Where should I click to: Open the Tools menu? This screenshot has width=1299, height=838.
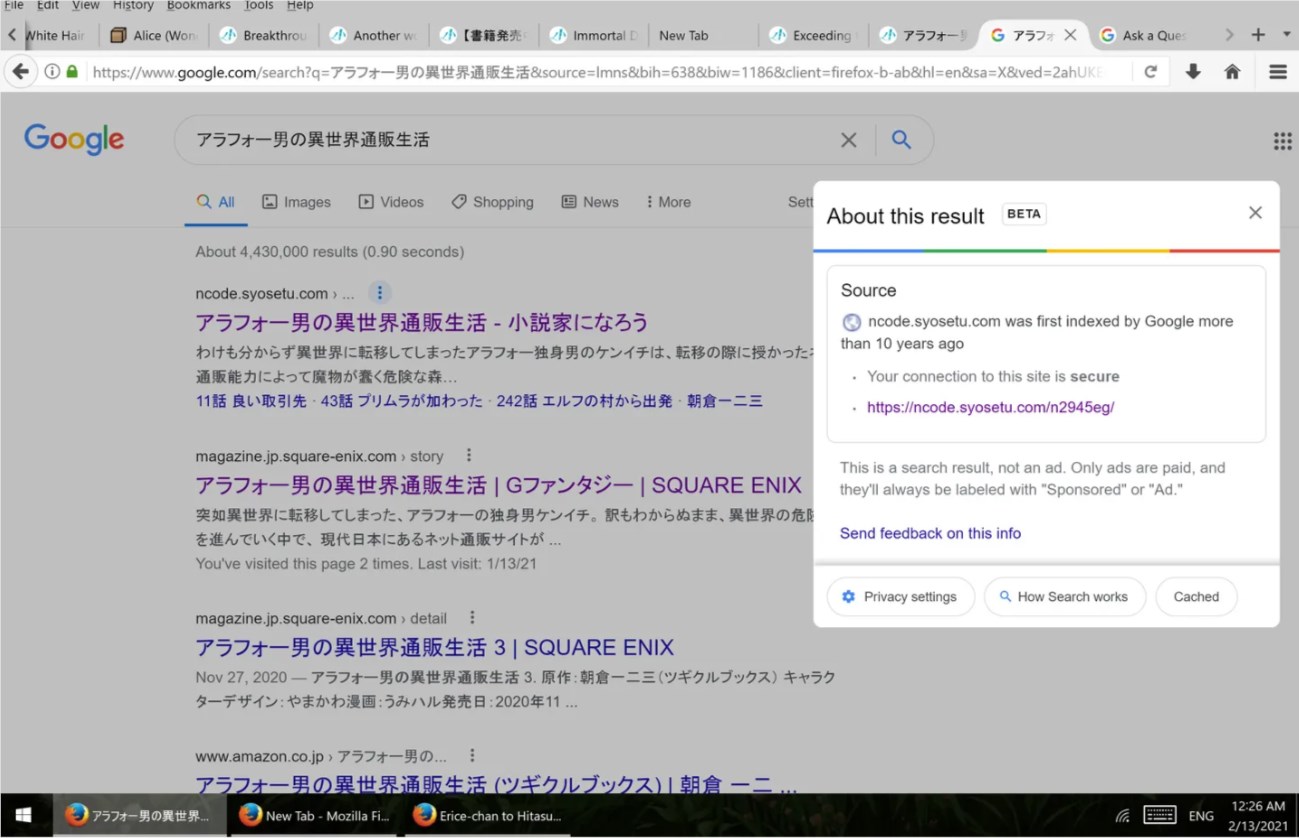[259, 5]
